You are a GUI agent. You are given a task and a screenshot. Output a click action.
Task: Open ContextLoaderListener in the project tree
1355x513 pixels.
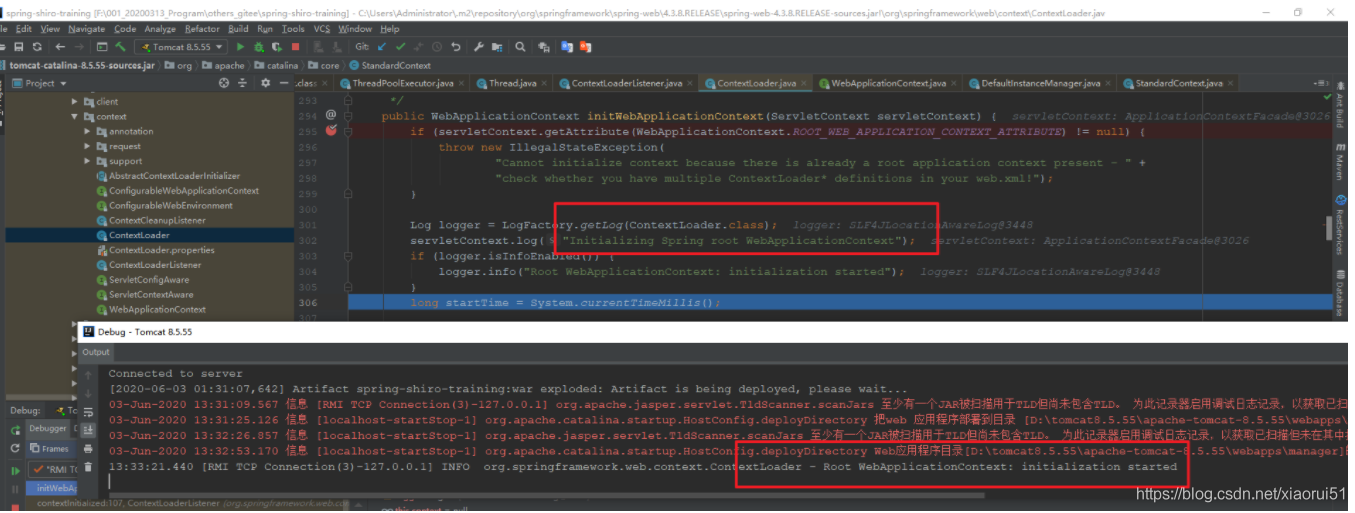pos(155,265)
